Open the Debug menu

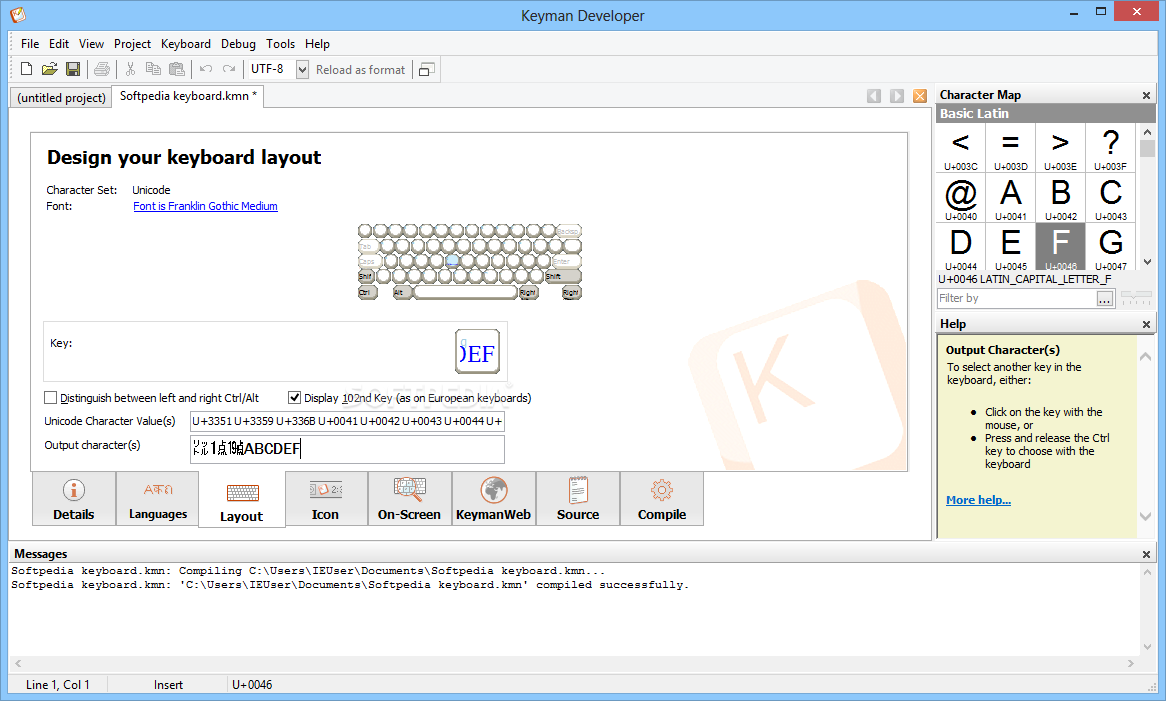[x=238, y=44]
